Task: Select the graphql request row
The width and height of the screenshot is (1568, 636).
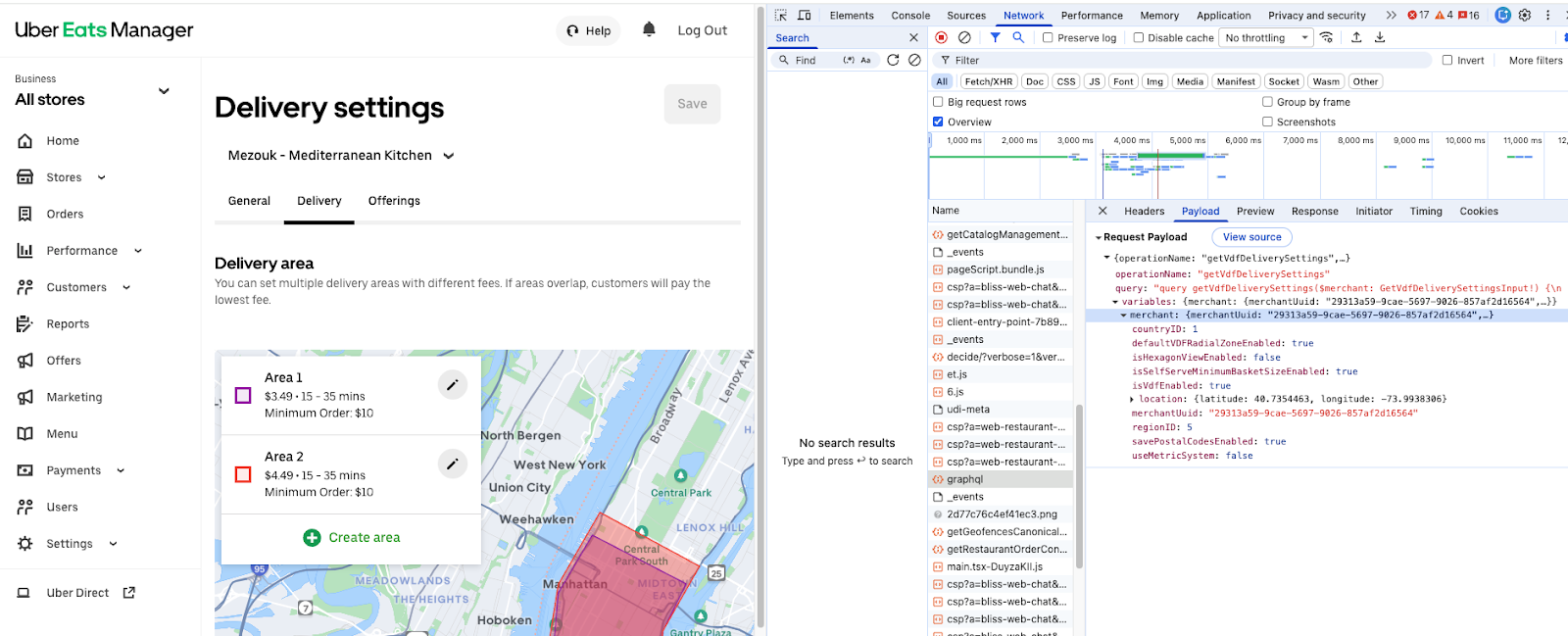Action: pyautogui.click(x=1000, y=479)
